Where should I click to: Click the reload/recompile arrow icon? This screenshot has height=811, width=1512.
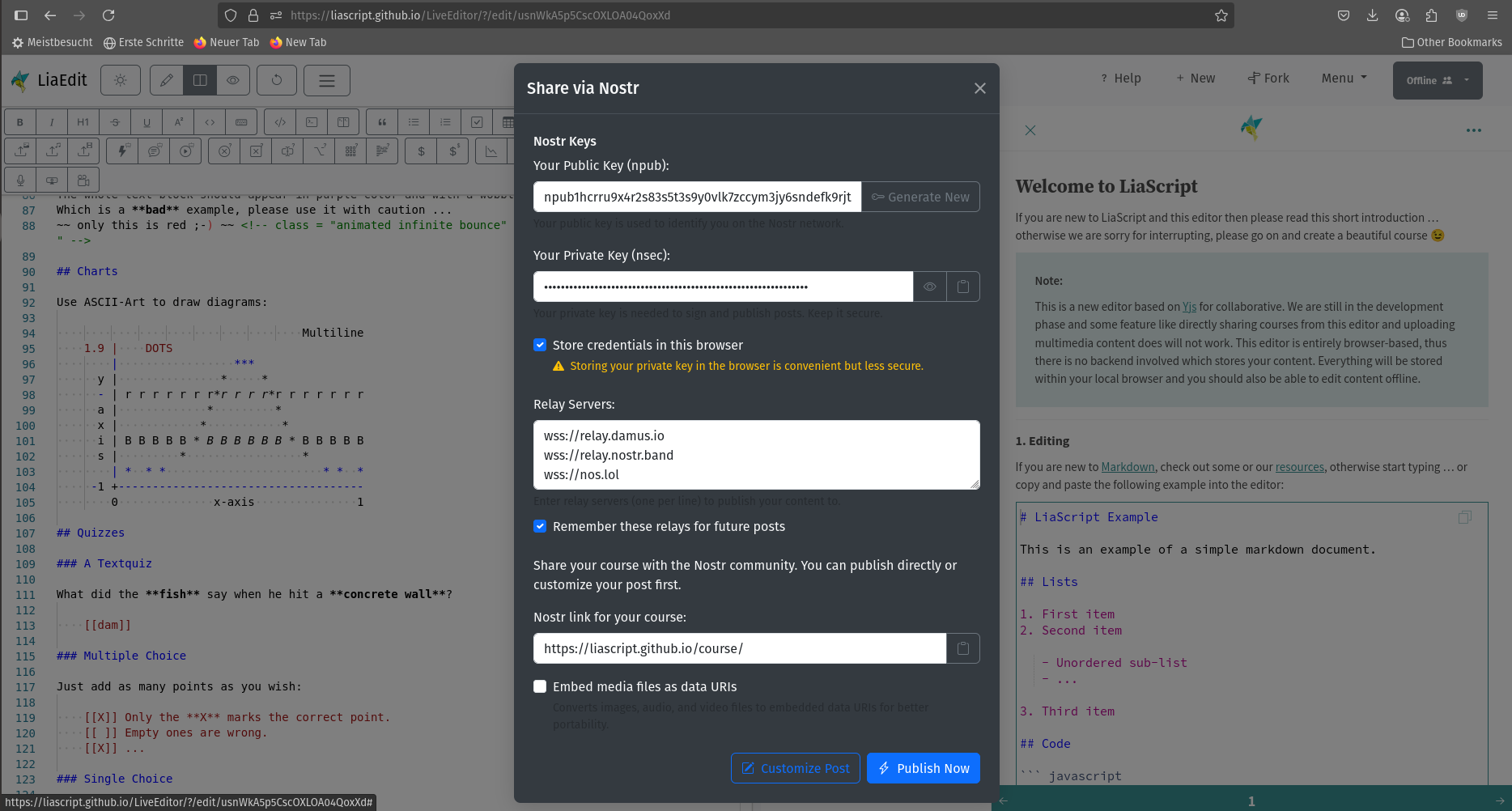coord(277,80)
